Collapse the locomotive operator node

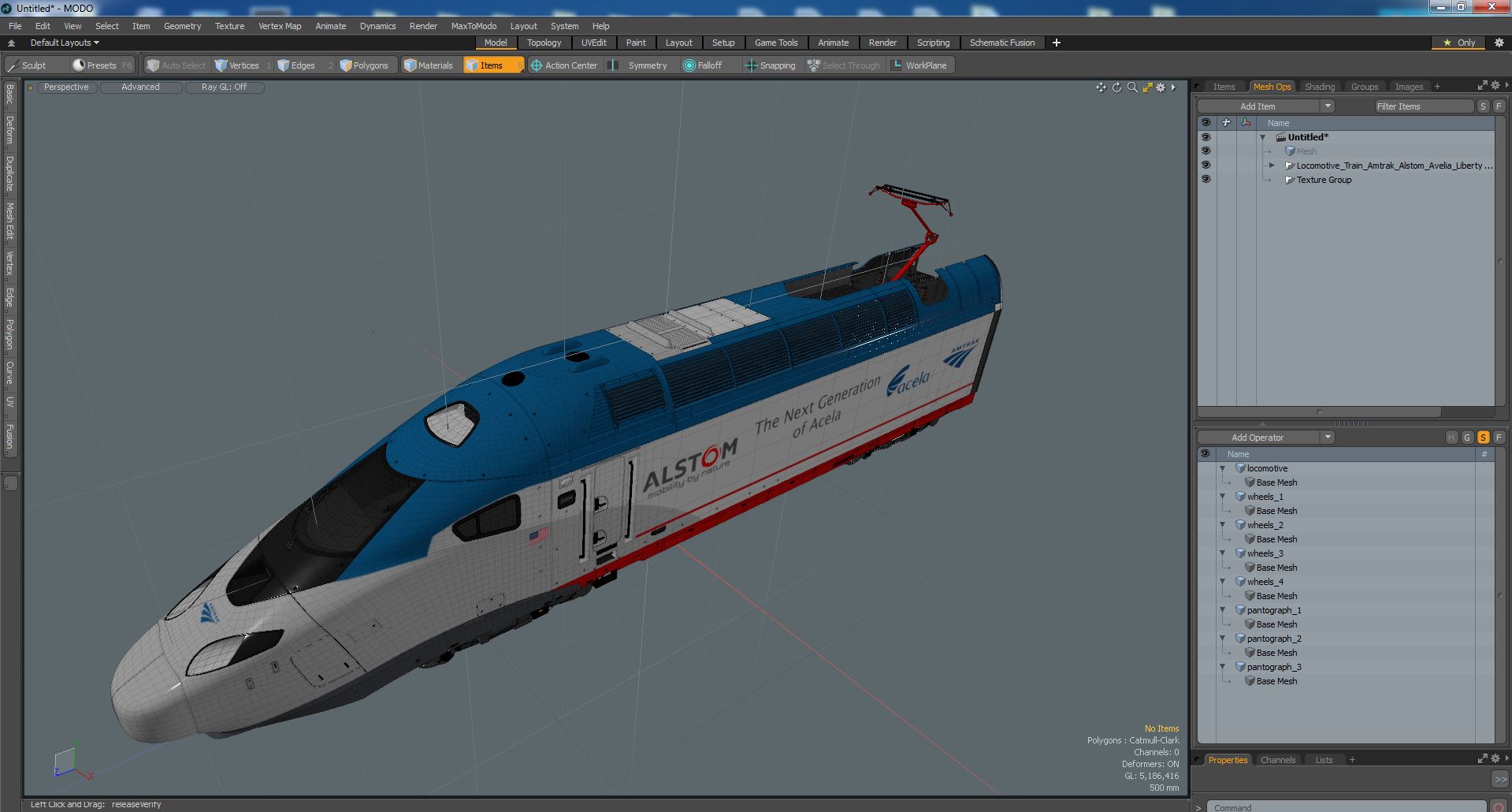pyautogui.click(x=1223, y=468)
